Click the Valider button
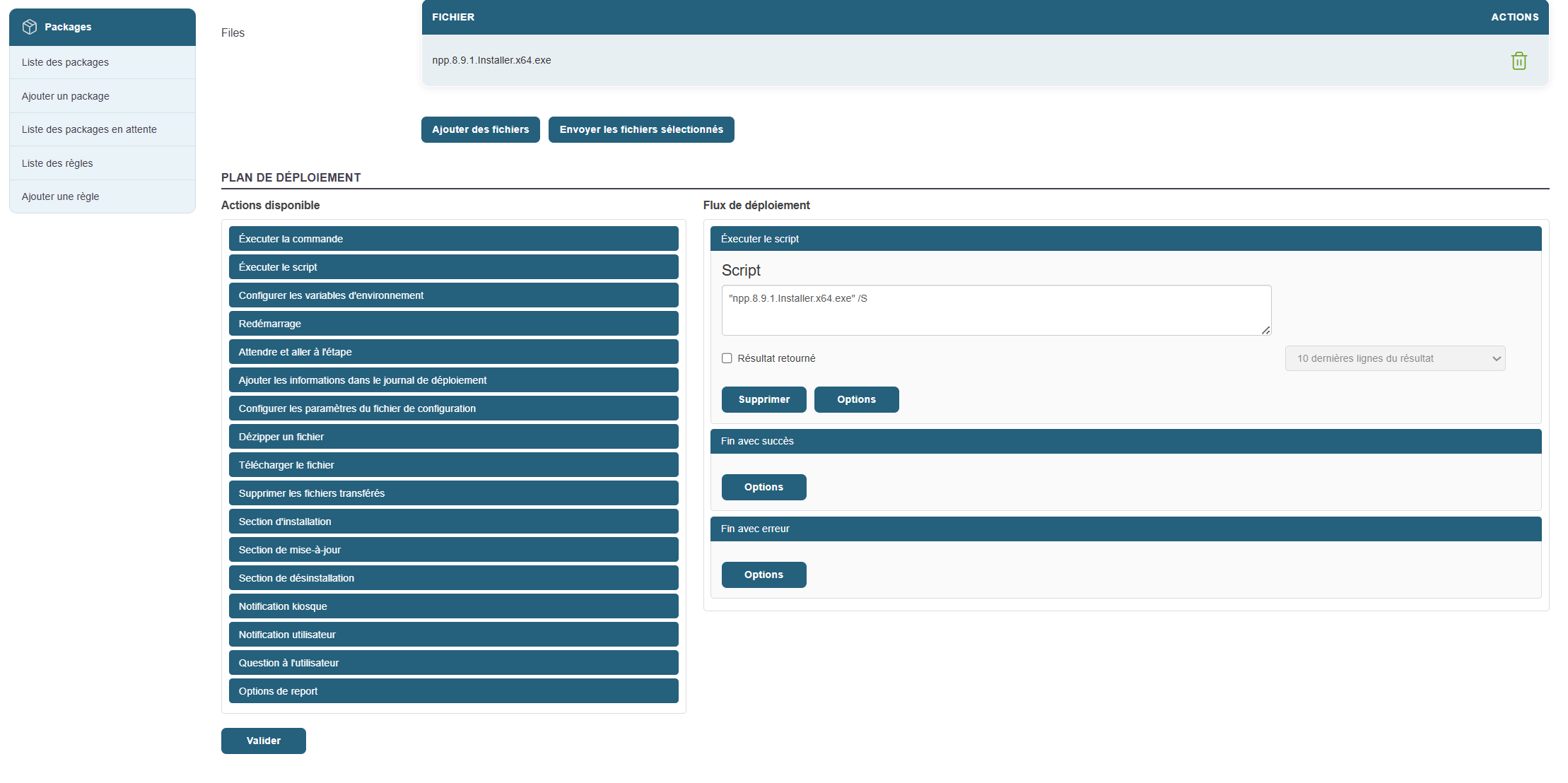Image resolution: width=1568 pixels, height=783 pixels. (x=263, y=741)
